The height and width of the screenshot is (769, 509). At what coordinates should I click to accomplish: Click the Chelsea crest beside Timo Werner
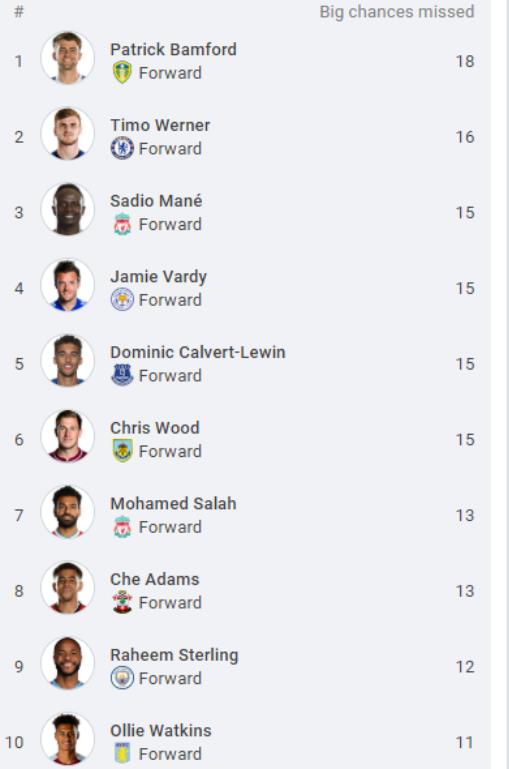click(122, 148)
